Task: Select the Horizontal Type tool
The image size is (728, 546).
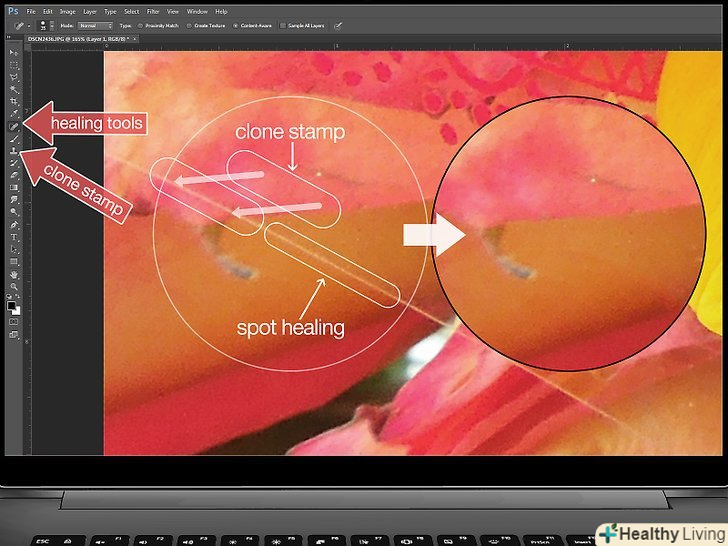Action: pyautogui.click(x=13, y=237)
